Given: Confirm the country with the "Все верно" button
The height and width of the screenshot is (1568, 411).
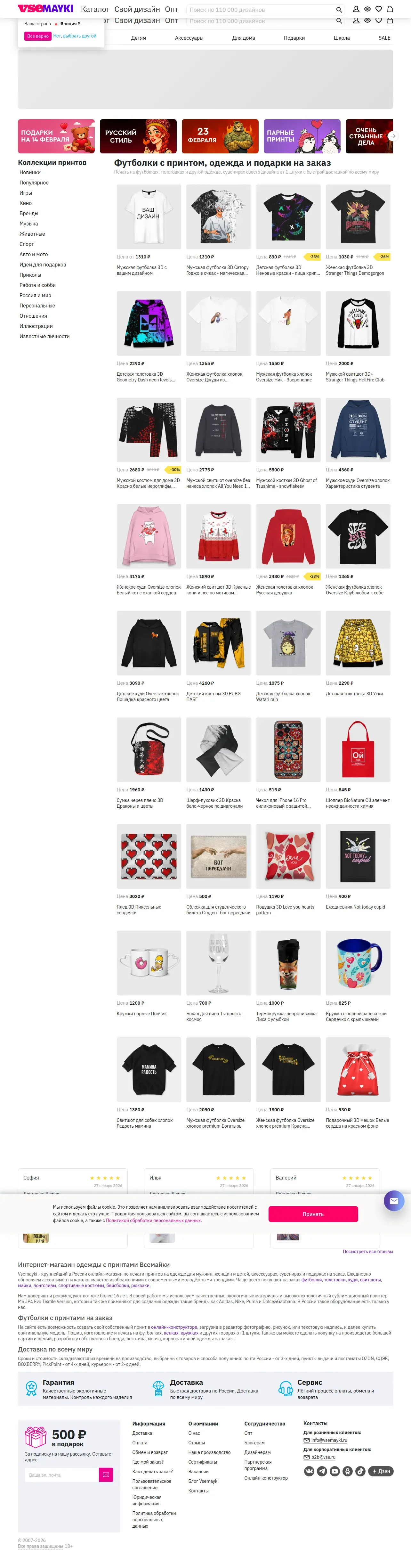Looking at the screenshot, I should click(x=38, y=36).
